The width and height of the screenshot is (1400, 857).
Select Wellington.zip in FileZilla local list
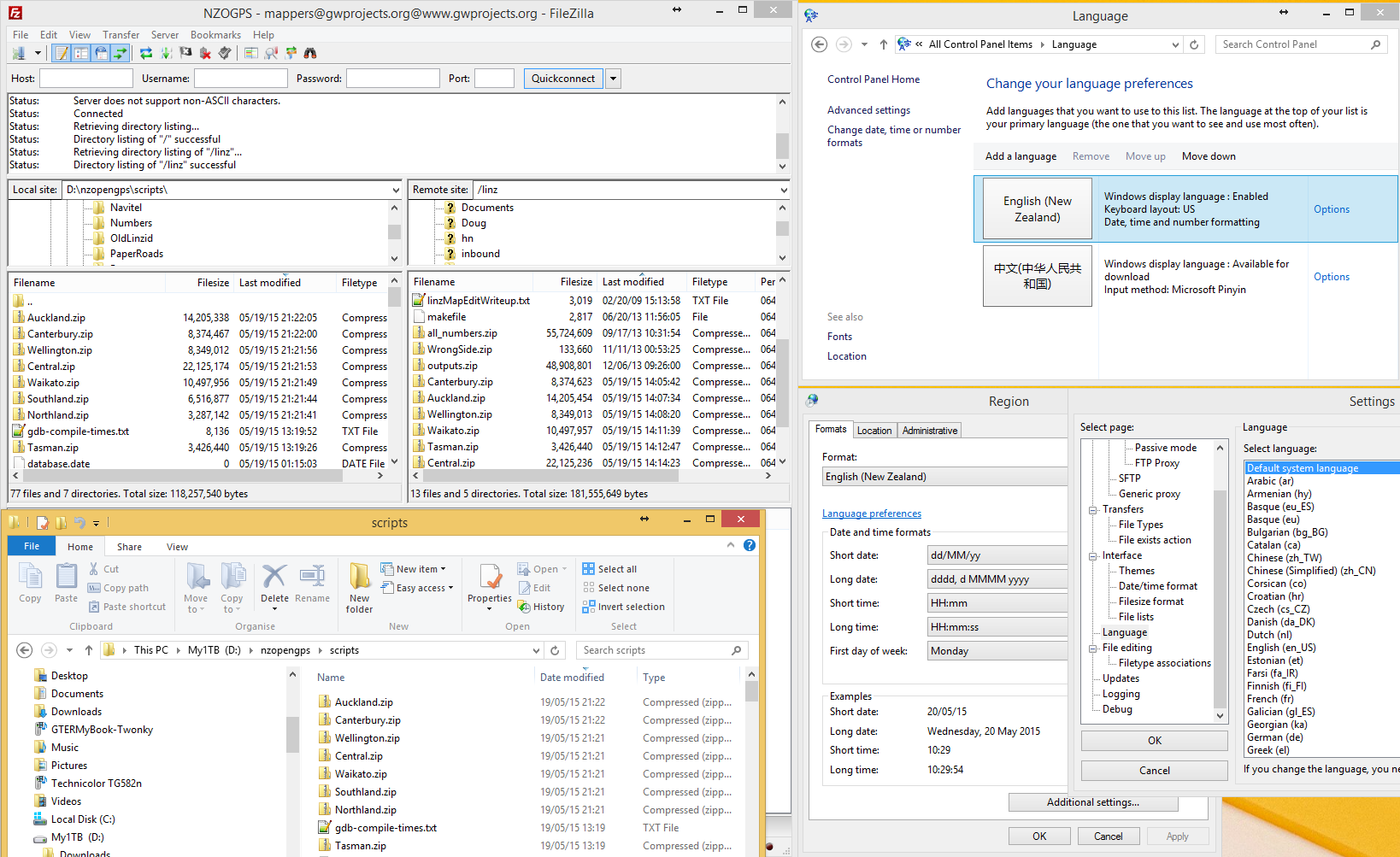click(198, 350)
